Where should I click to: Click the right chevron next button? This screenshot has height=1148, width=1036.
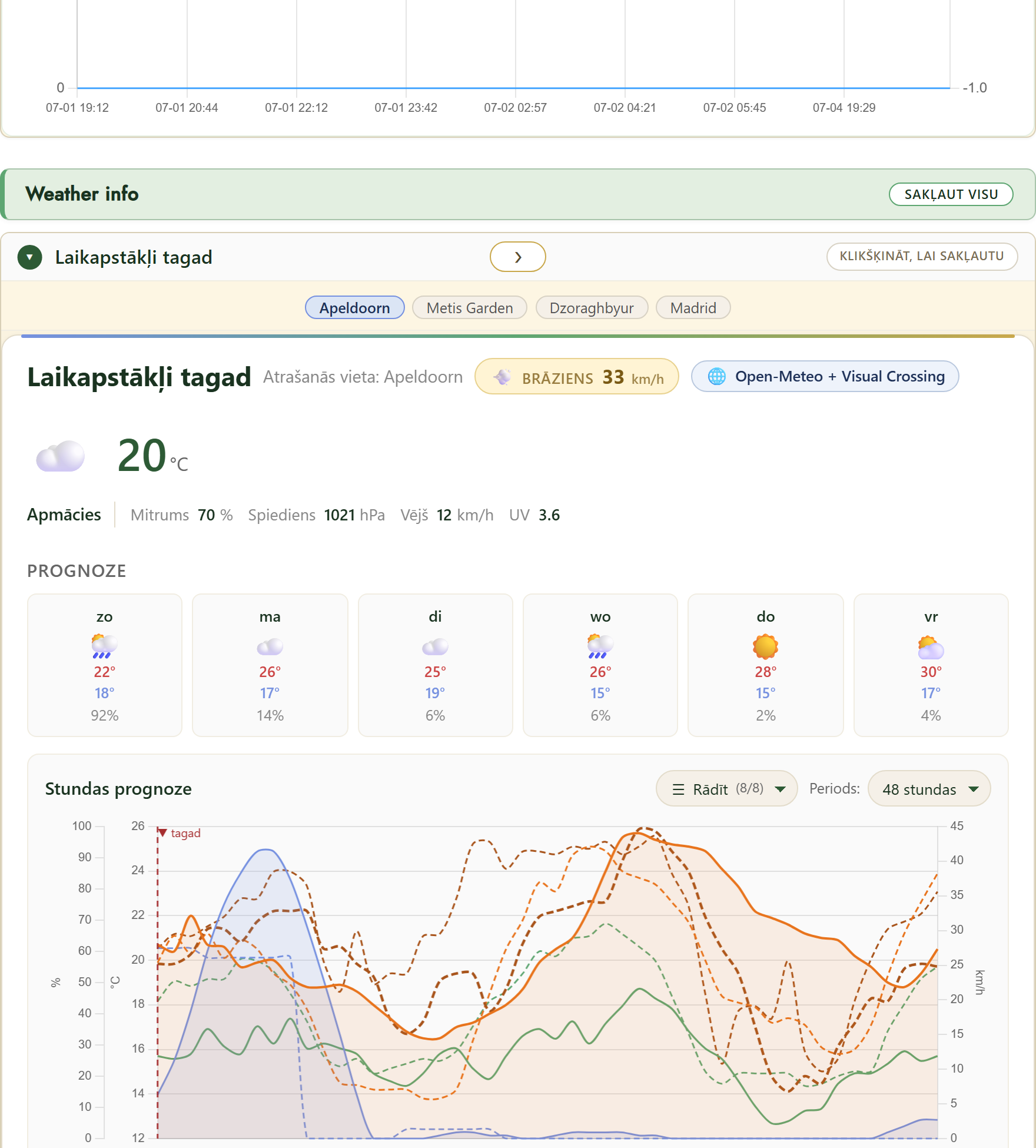point(517,257)
